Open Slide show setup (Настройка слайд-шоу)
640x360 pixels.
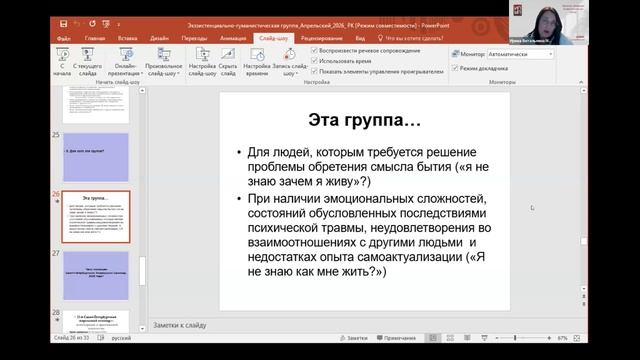[x=202, y=62]
